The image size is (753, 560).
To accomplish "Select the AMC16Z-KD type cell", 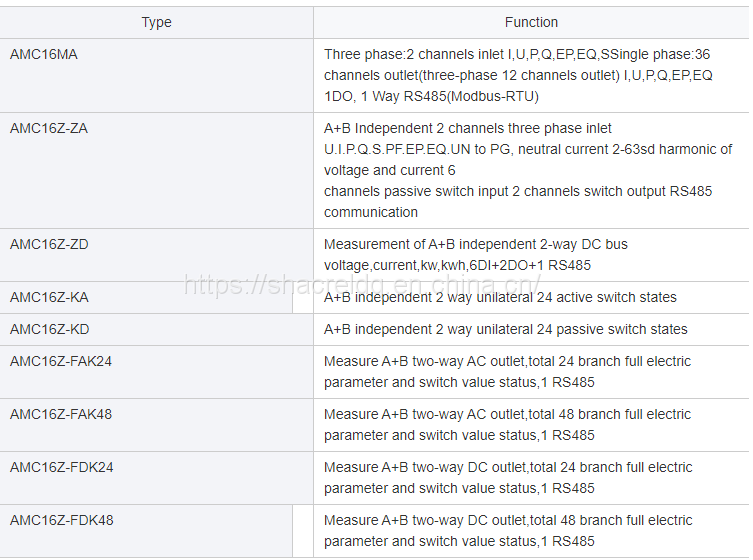I will click(49, 329).
